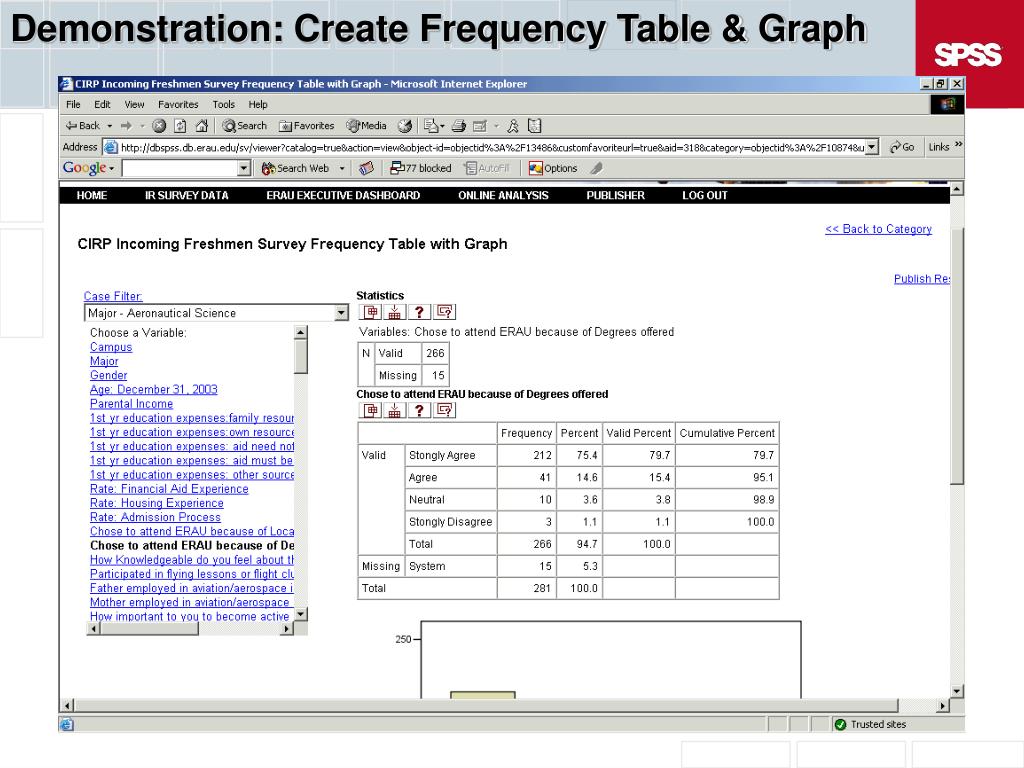Open the Case Filter major dropdown
The image size is (1024, 768).
coord(341,313)
